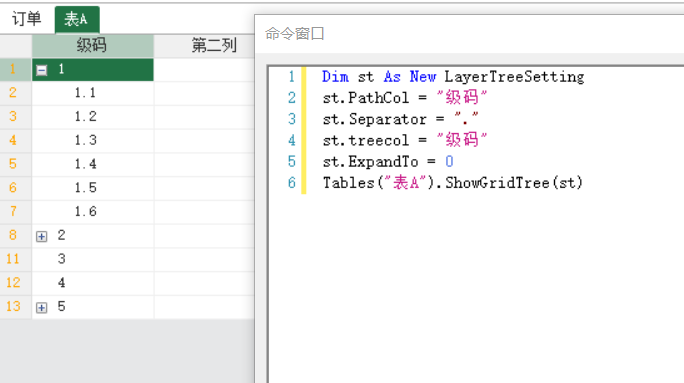Select the cell containing 1.5

[x=92, y=188]
